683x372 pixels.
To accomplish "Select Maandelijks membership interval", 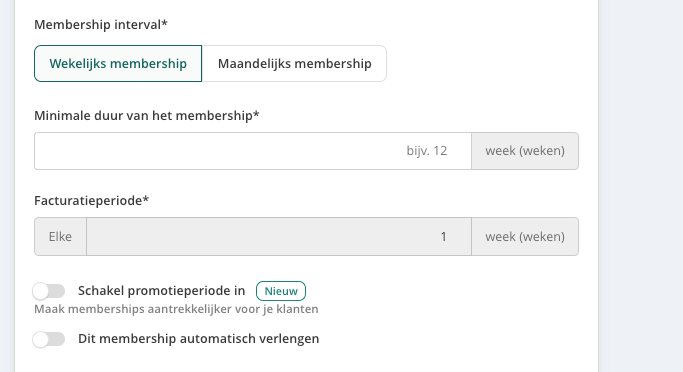I will click(x=294, y=64).
